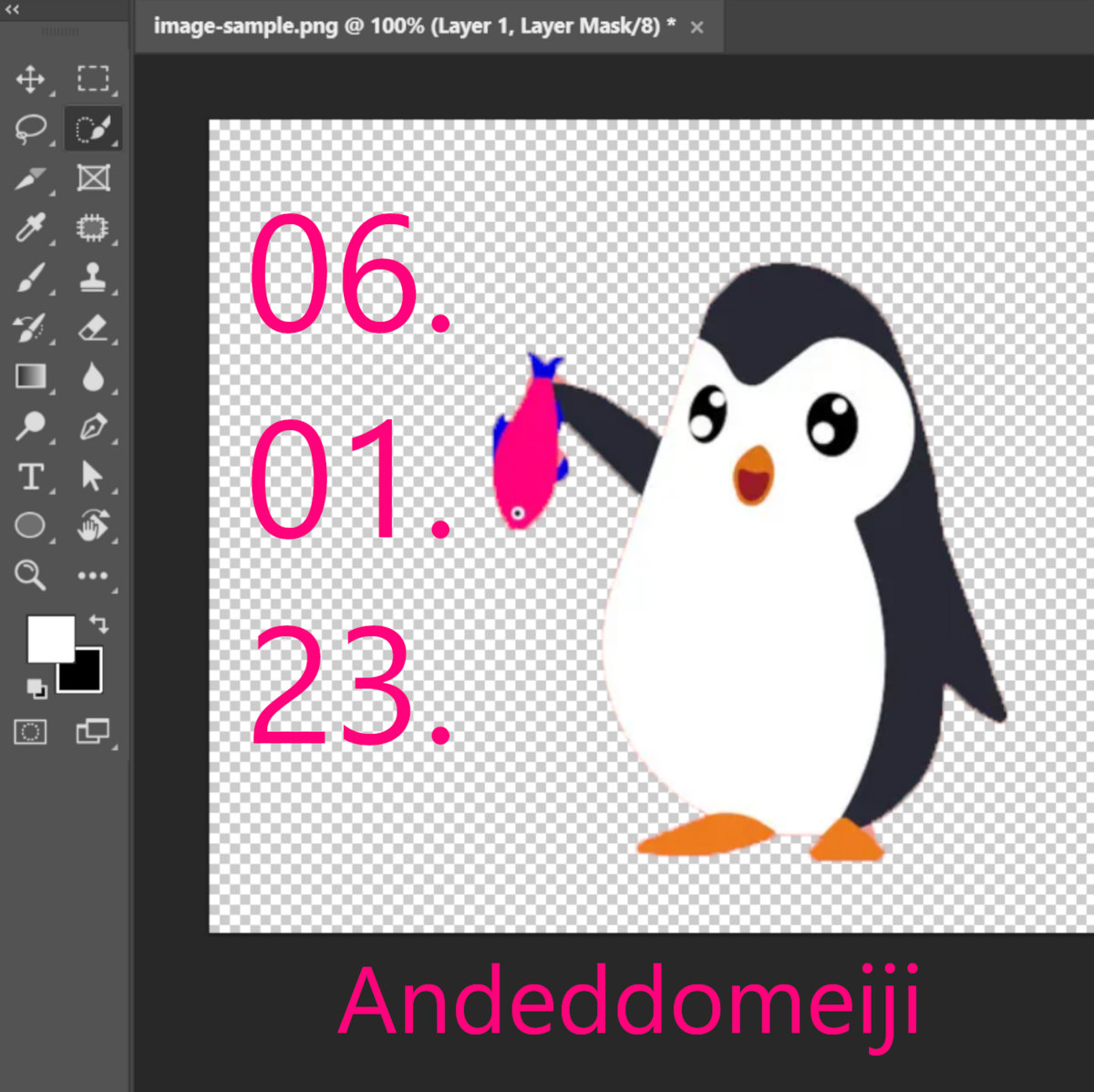
Task: Close the image-sample.png document tab
Action: [x=697, y=27]
